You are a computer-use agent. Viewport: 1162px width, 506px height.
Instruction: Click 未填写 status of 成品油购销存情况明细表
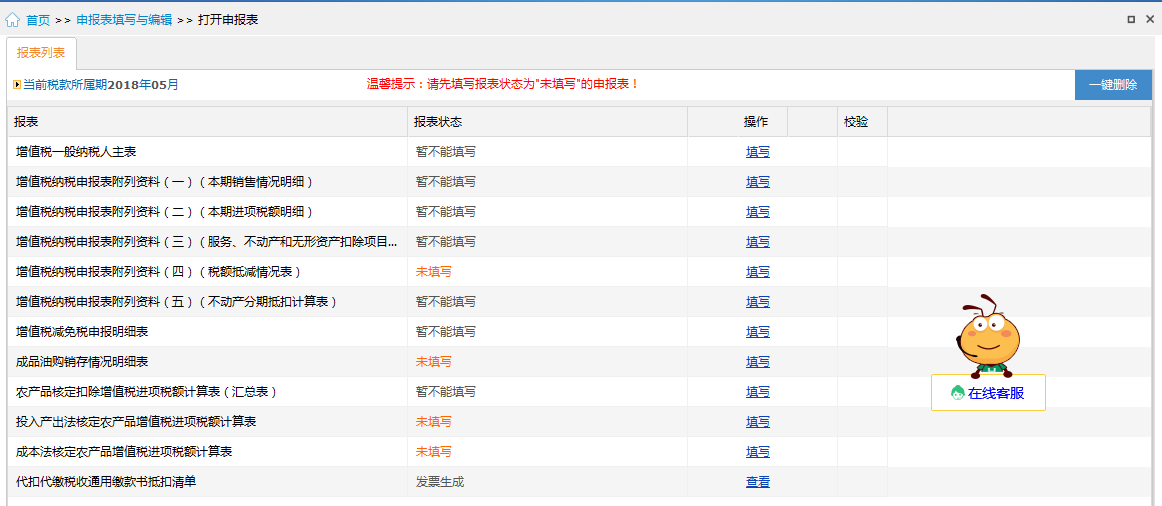point(434,362)
